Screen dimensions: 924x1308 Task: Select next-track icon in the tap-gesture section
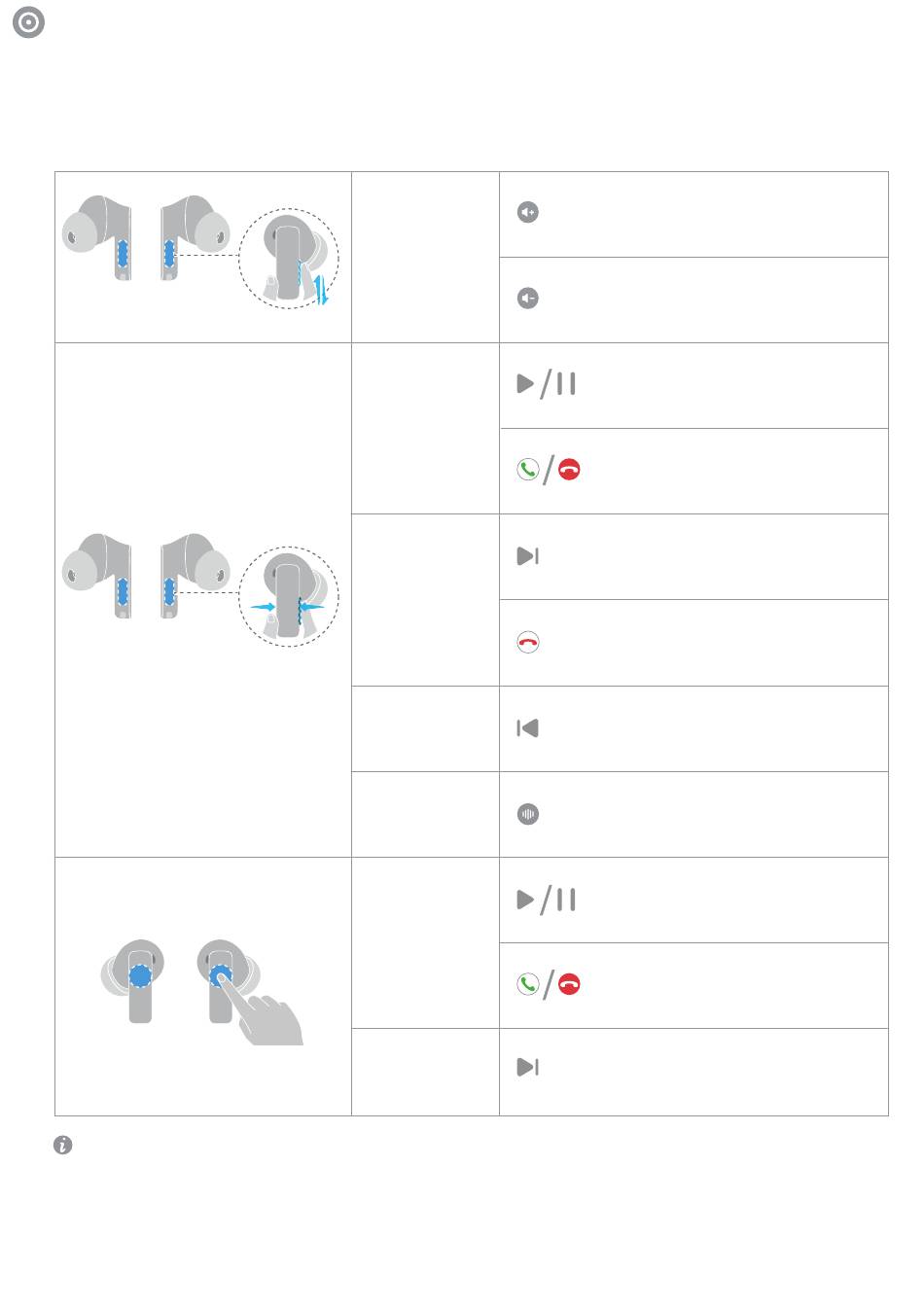(528, 1067)
